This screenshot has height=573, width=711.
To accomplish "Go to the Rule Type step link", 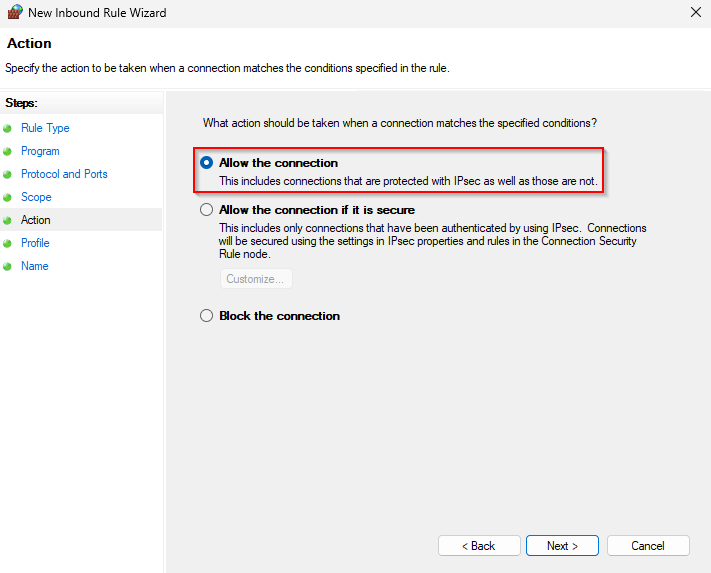I will pos(45,128).
